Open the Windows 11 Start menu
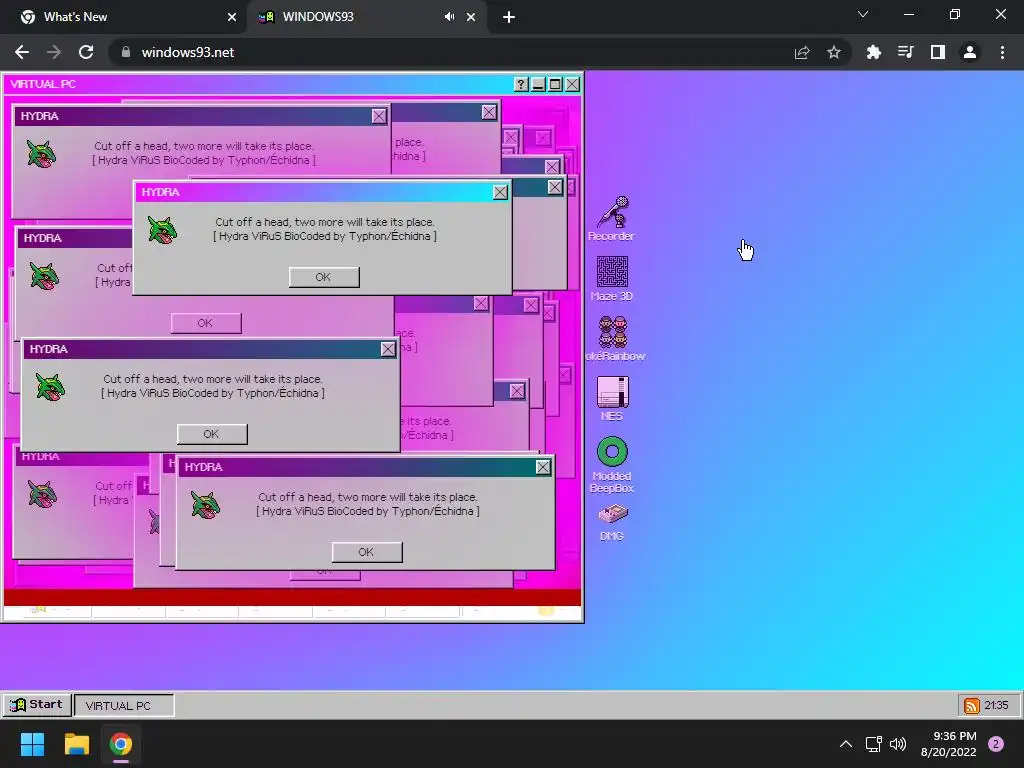The width and height of the screenshot is (1024, 768). tap(32, 744)
